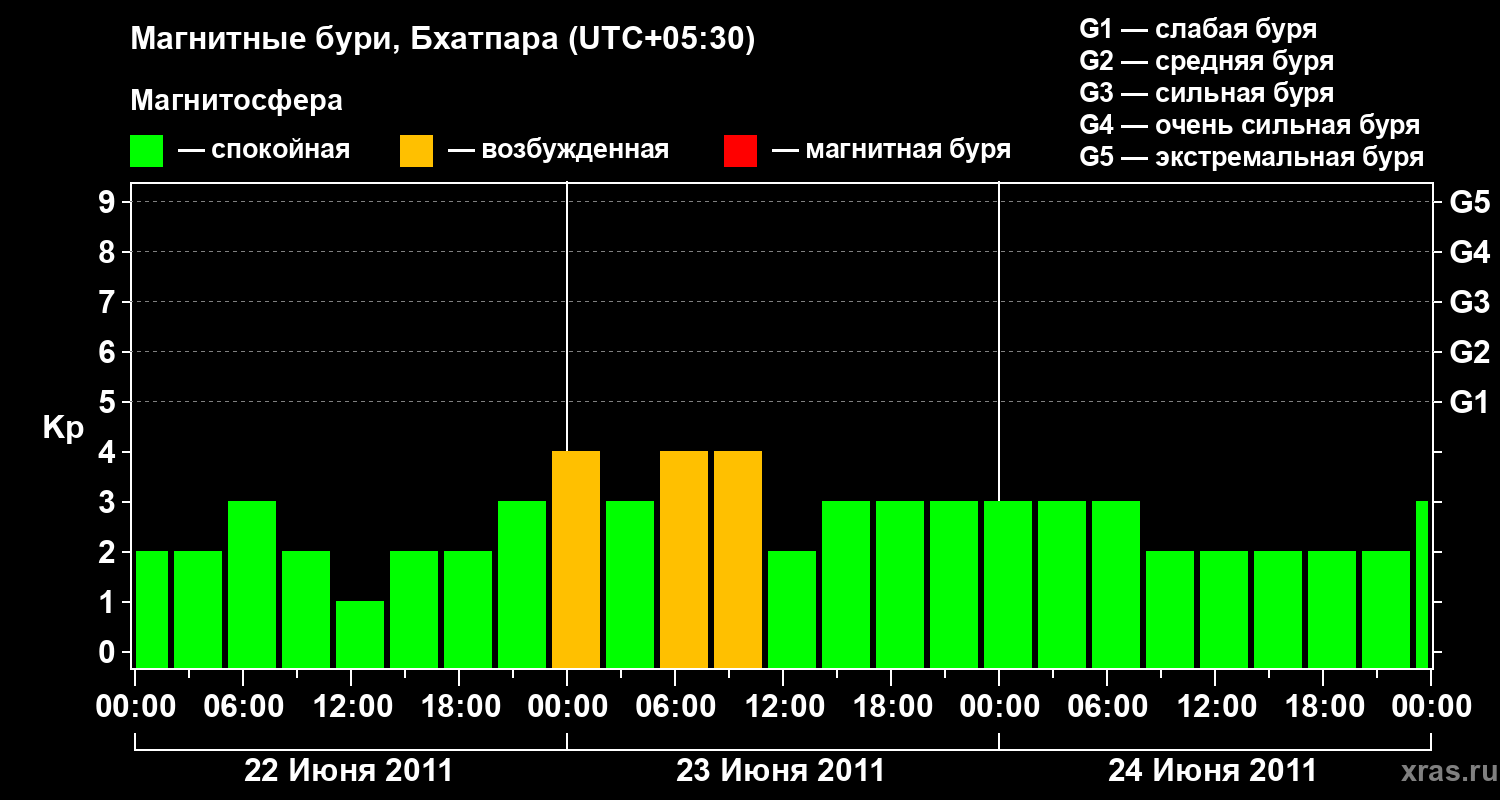
Task: Click '00:00' label at start of 23 Июня
Action: tap(567, 706)
